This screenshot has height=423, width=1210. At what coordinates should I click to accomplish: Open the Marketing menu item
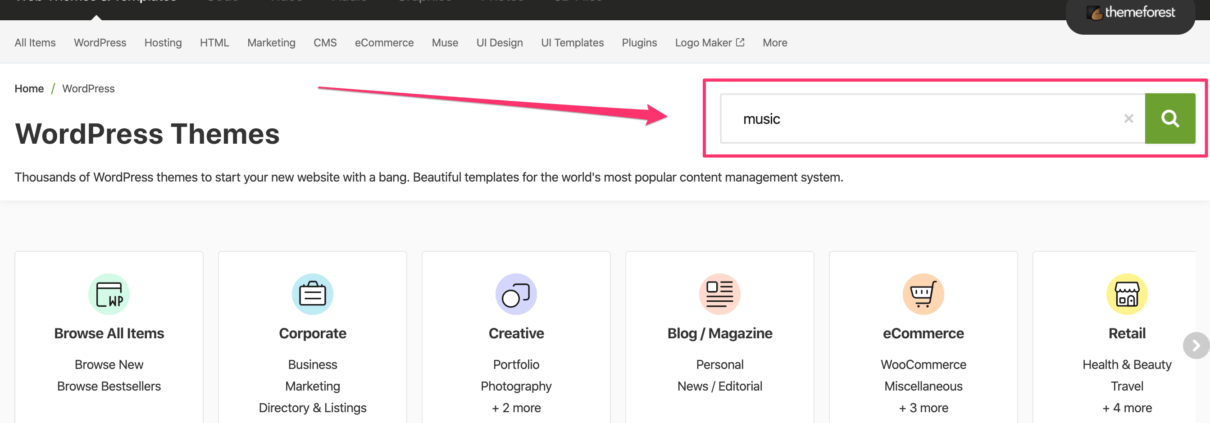(x=271, y=43)
